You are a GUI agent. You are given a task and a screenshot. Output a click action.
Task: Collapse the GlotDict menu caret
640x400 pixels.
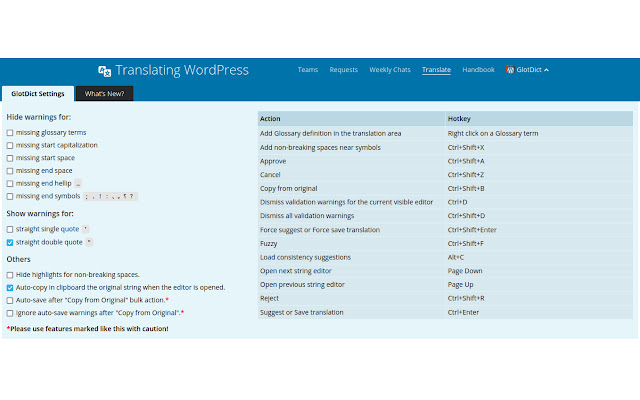tap(546, 70)
